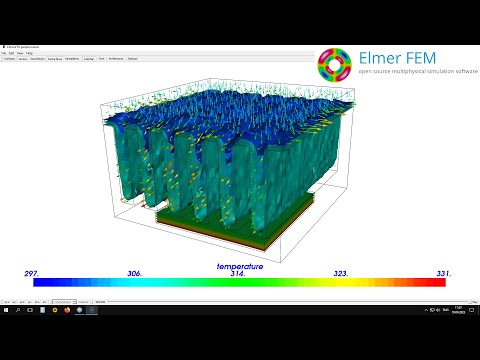Toggle the Vectors toolbar button

23,59
